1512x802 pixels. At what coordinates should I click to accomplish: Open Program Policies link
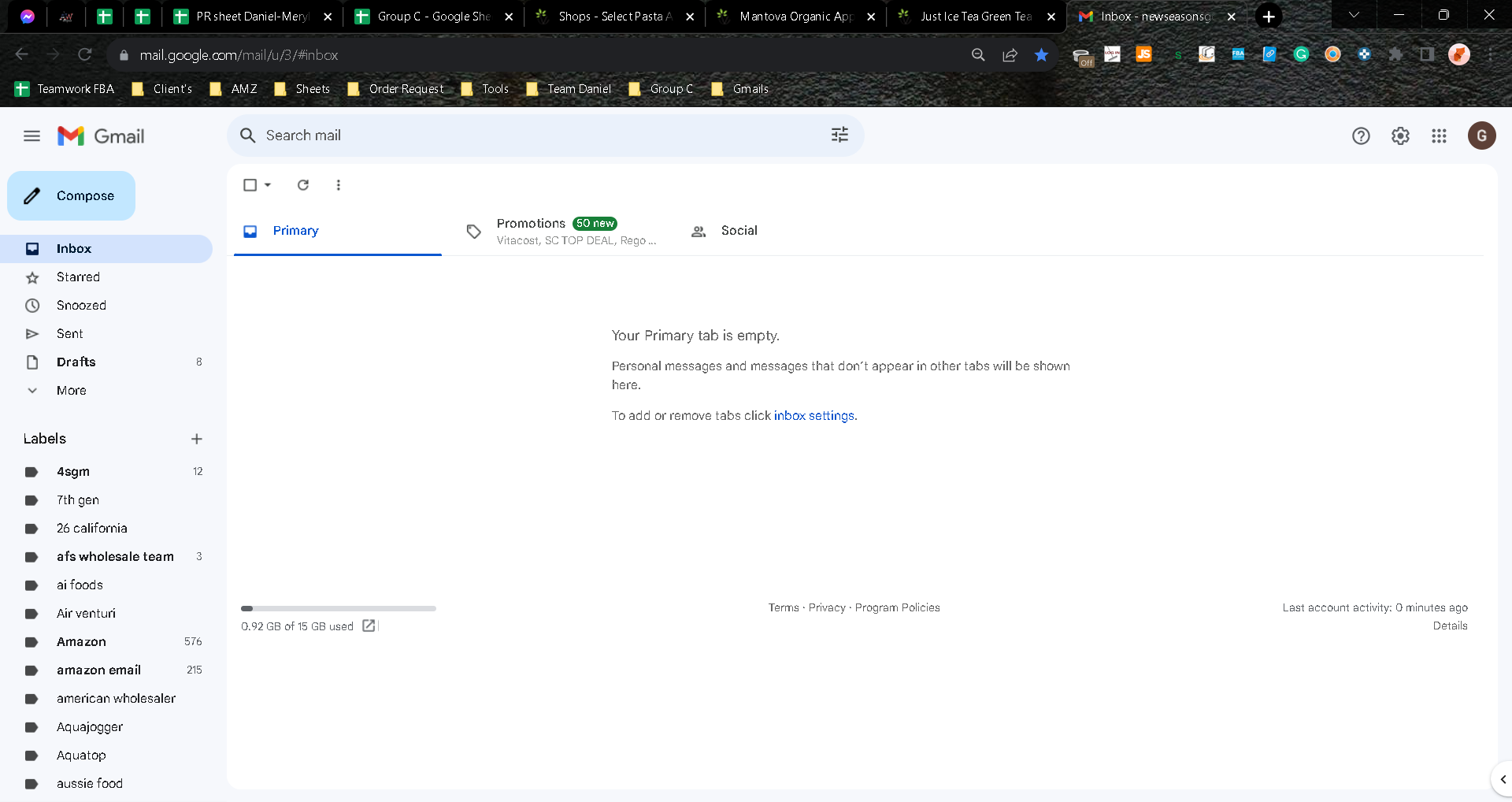898,607
